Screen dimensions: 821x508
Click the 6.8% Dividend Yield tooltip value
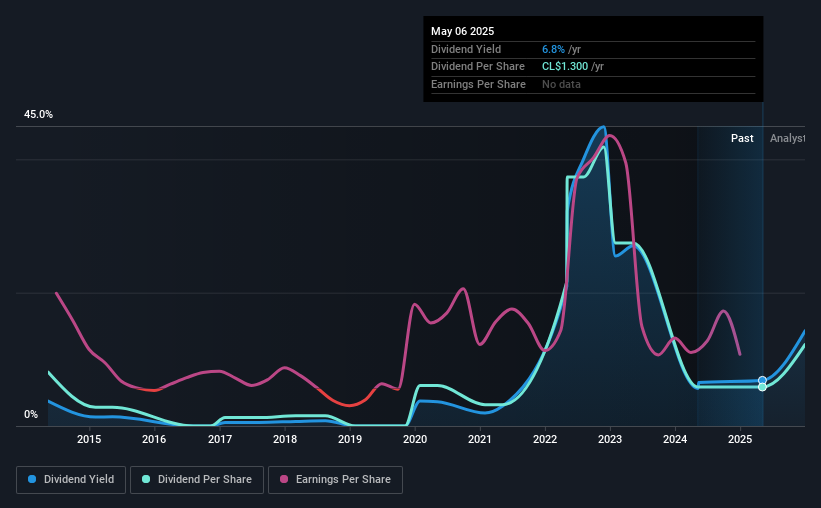click(x=553, y=49)
